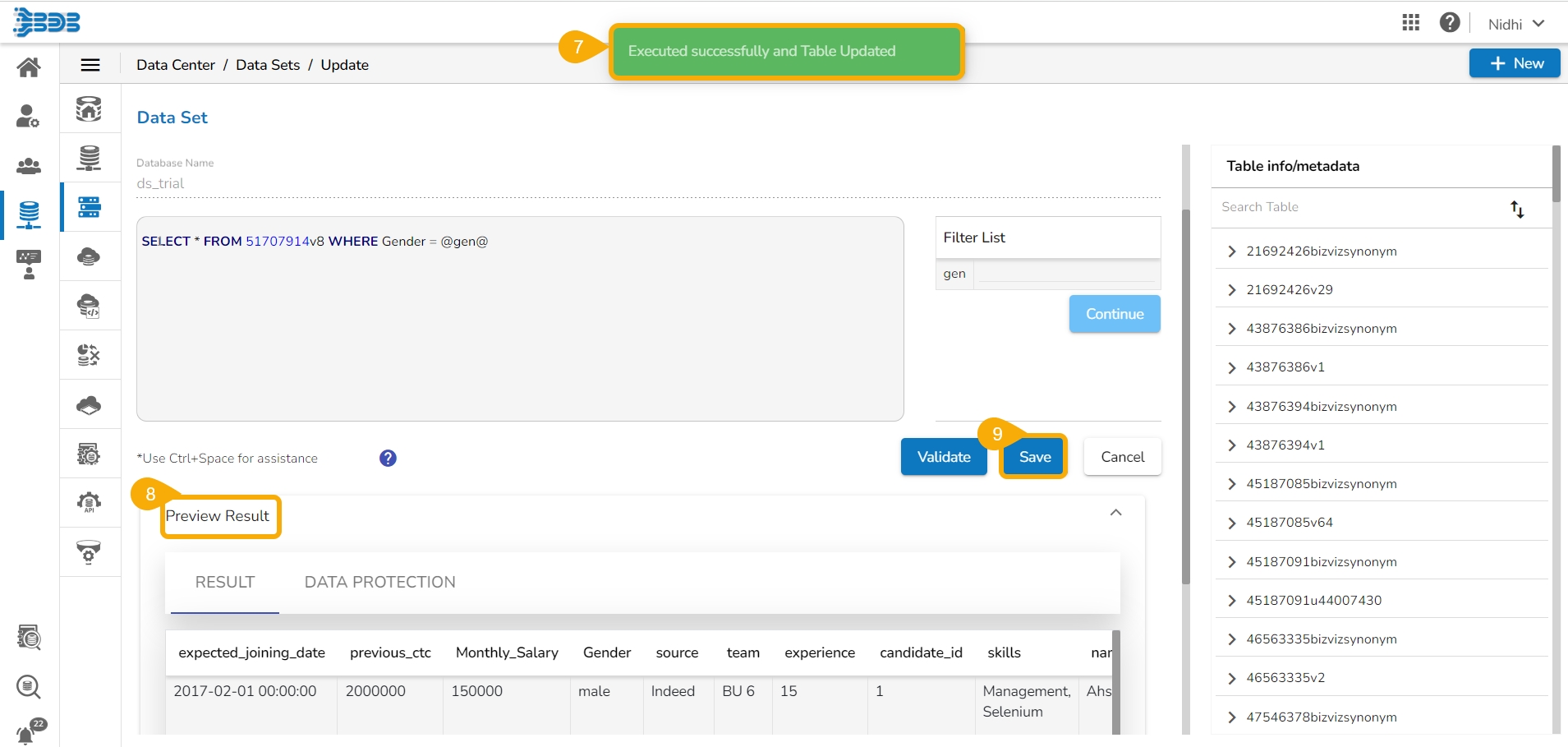Open the notifications bell icon
The height and width of the screenshot is (747, 1568).
pos(27,731)
